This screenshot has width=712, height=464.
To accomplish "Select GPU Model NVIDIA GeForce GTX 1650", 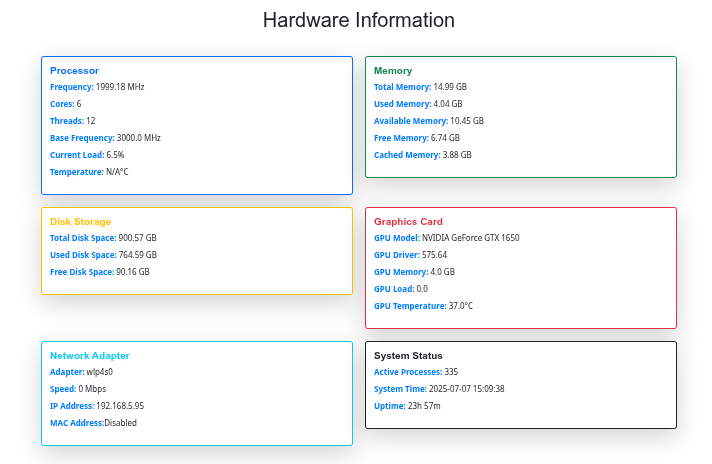I will tap(447, 238).
